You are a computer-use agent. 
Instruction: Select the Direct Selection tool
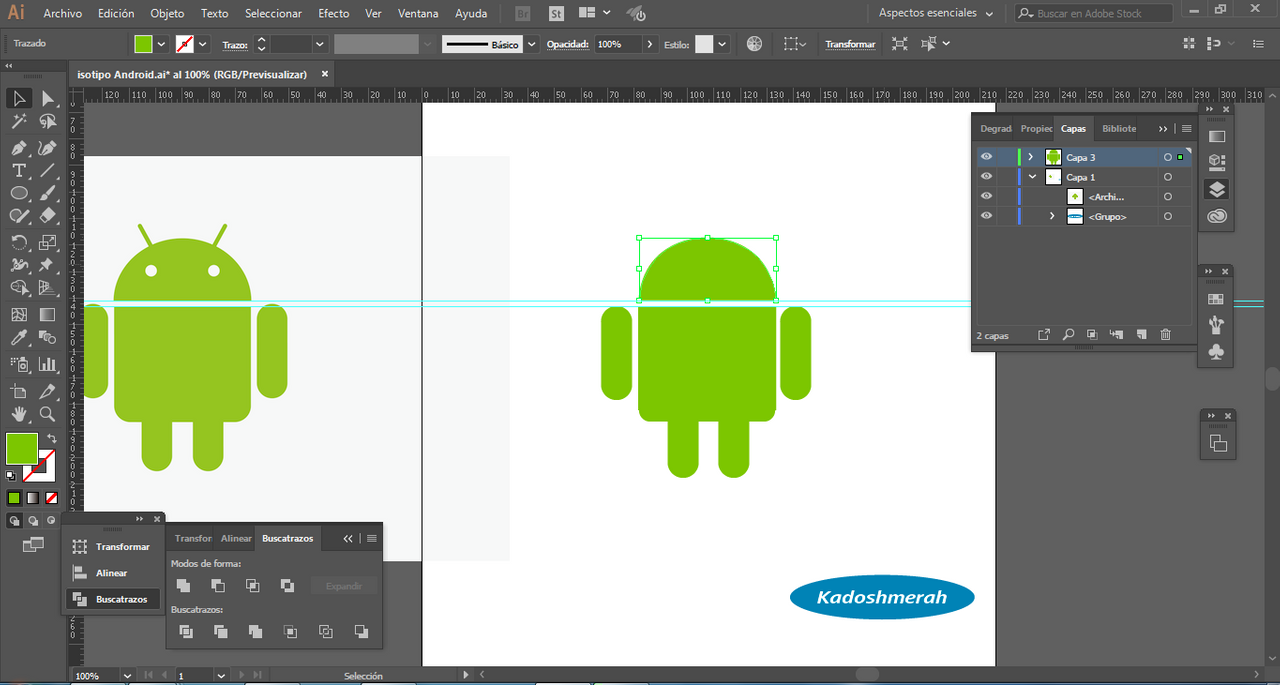click(48, 98)
